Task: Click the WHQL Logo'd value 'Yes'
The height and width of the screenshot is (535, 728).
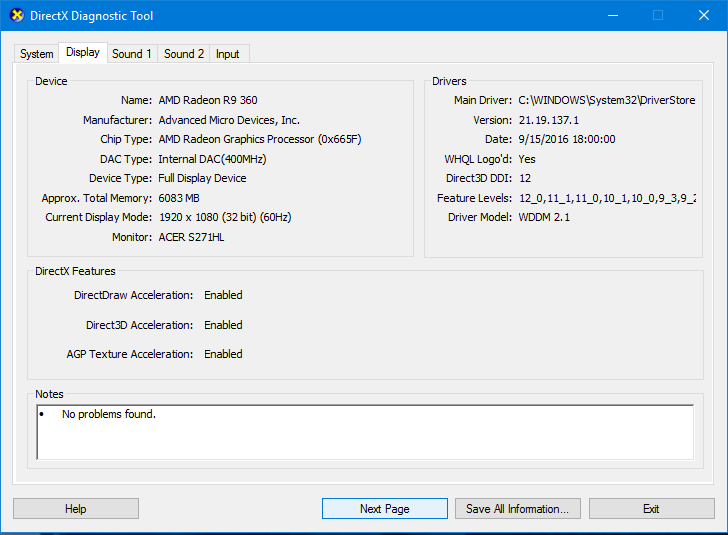Action: [x=527, y=159]
